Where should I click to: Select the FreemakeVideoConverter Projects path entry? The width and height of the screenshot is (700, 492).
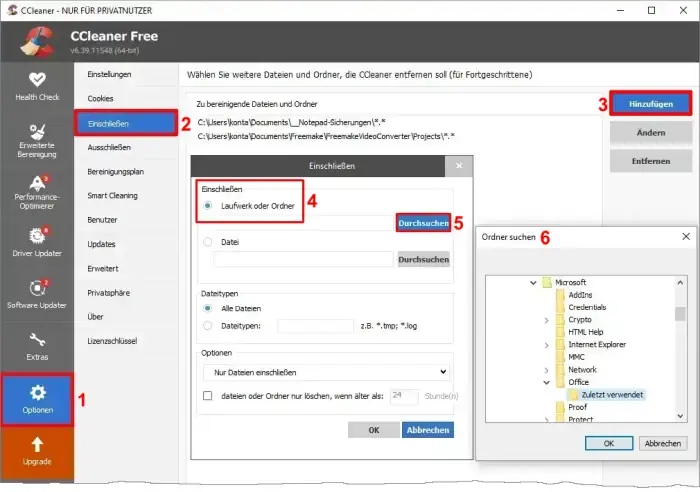click(326, 136)
